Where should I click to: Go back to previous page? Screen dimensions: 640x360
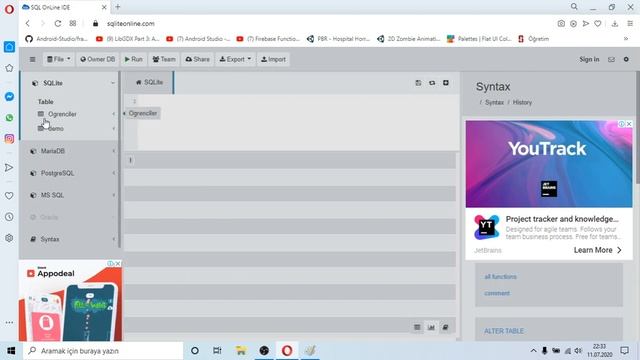coord(28,24)
